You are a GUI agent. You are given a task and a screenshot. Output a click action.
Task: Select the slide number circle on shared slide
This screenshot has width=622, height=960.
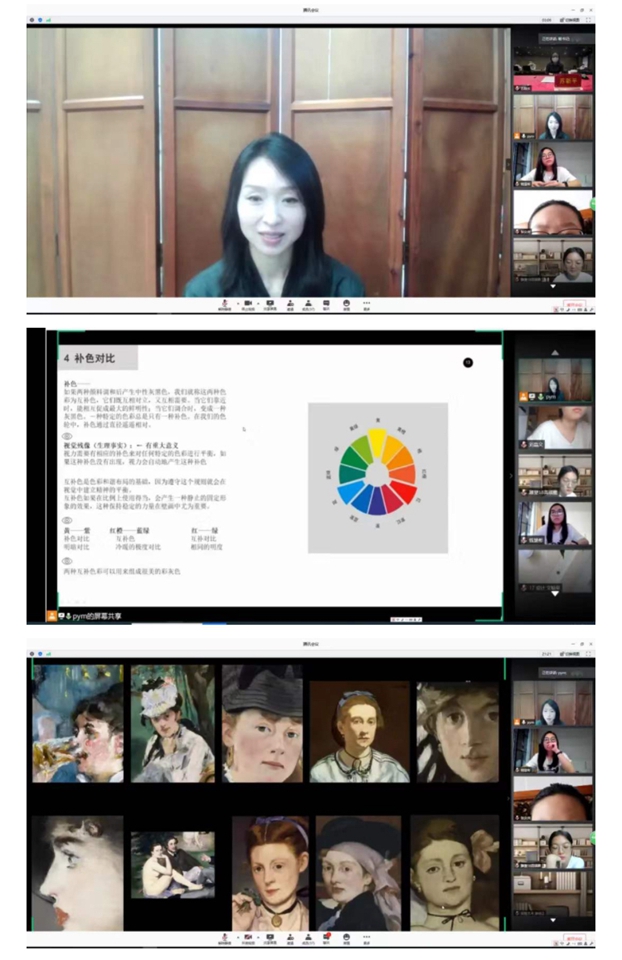tap(468, 362)
